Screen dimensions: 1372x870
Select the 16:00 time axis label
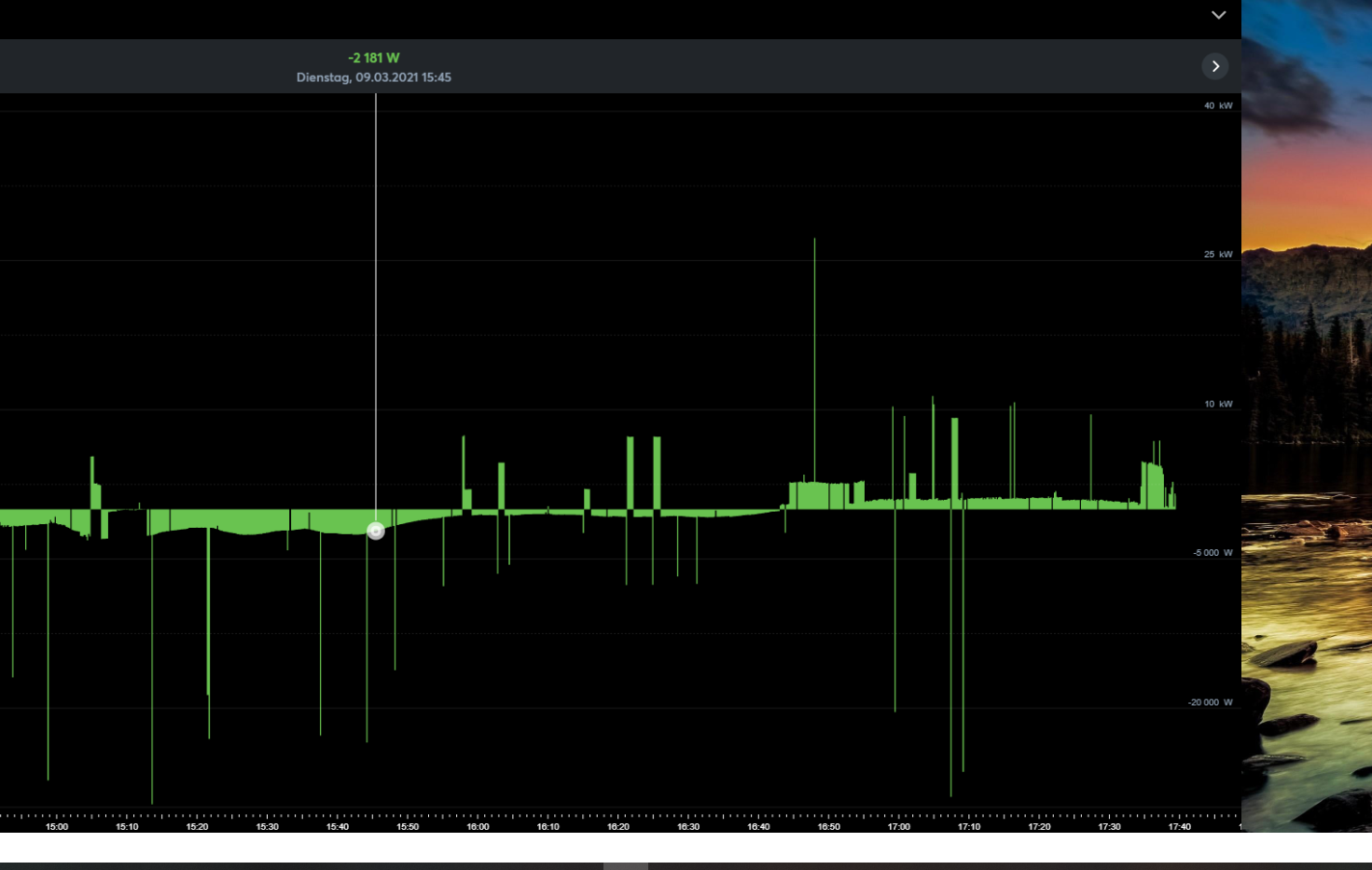(x=478, y=826)
